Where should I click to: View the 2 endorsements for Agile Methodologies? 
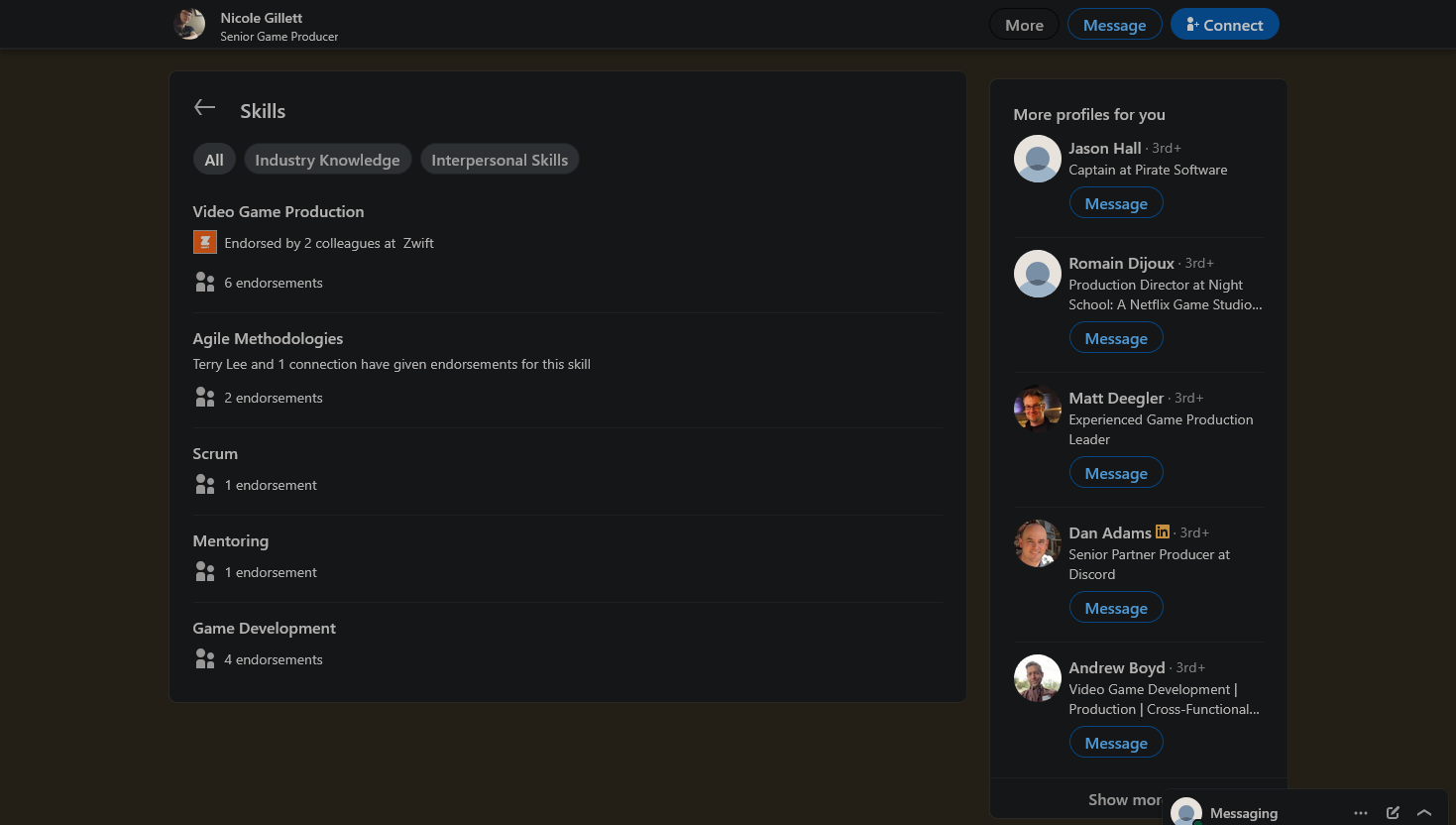[x=274, y=398]
